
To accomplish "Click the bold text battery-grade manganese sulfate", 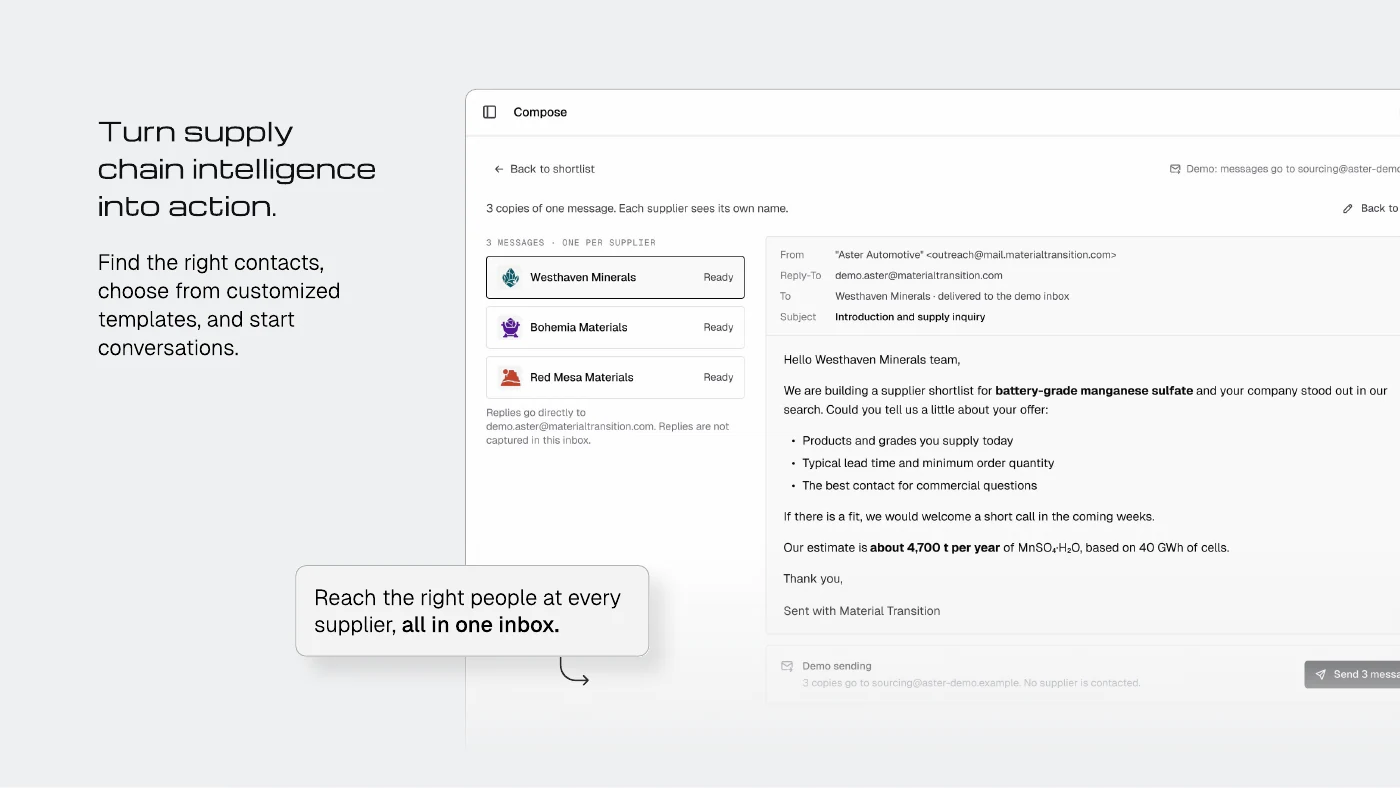I will (1094, 391).
